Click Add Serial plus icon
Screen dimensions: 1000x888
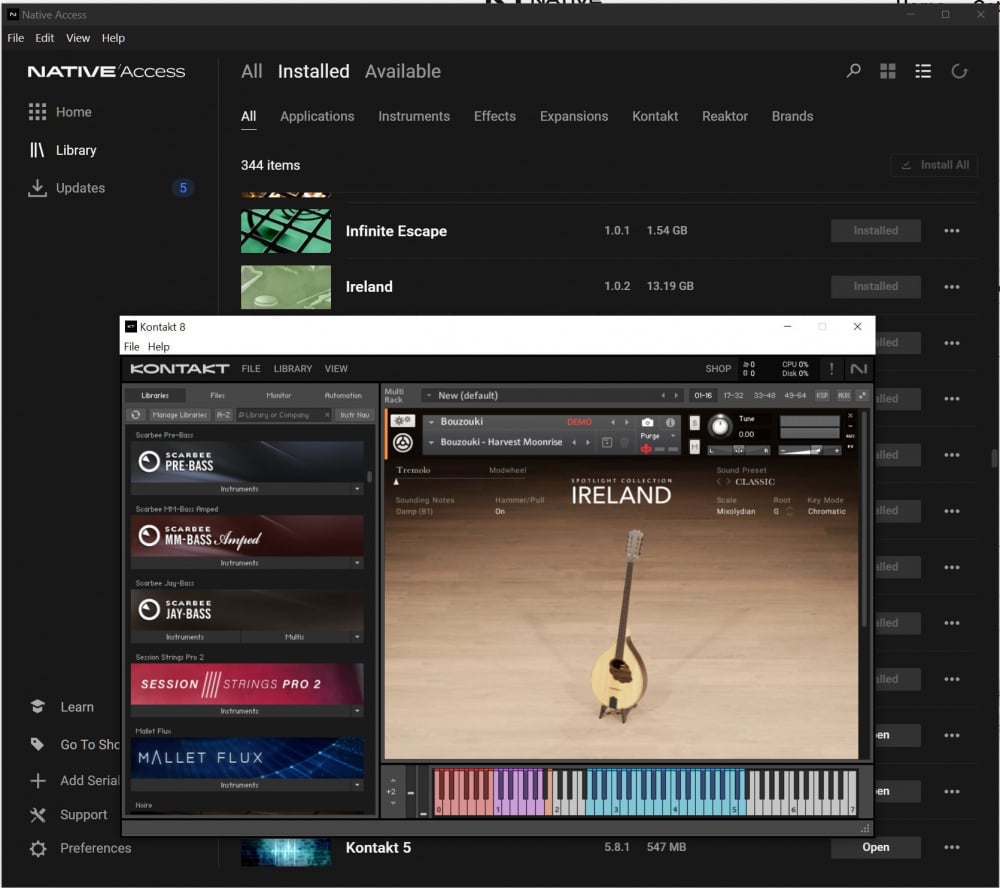tap(38, 780)
